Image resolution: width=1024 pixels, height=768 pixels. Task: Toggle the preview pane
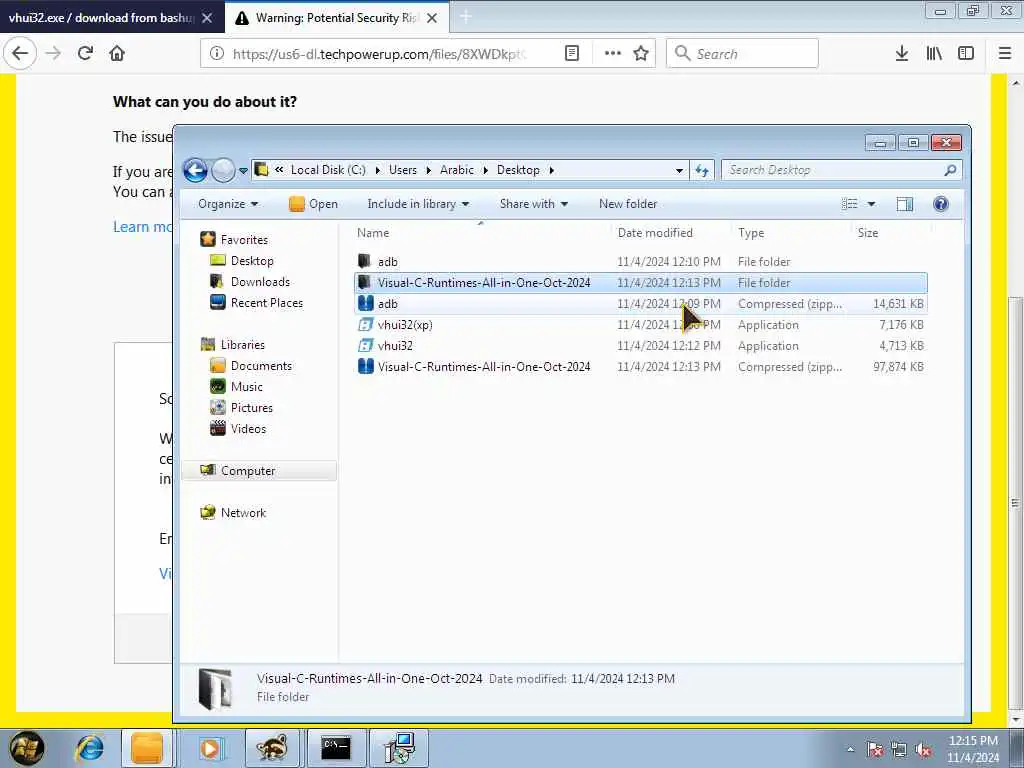(904, 204)
